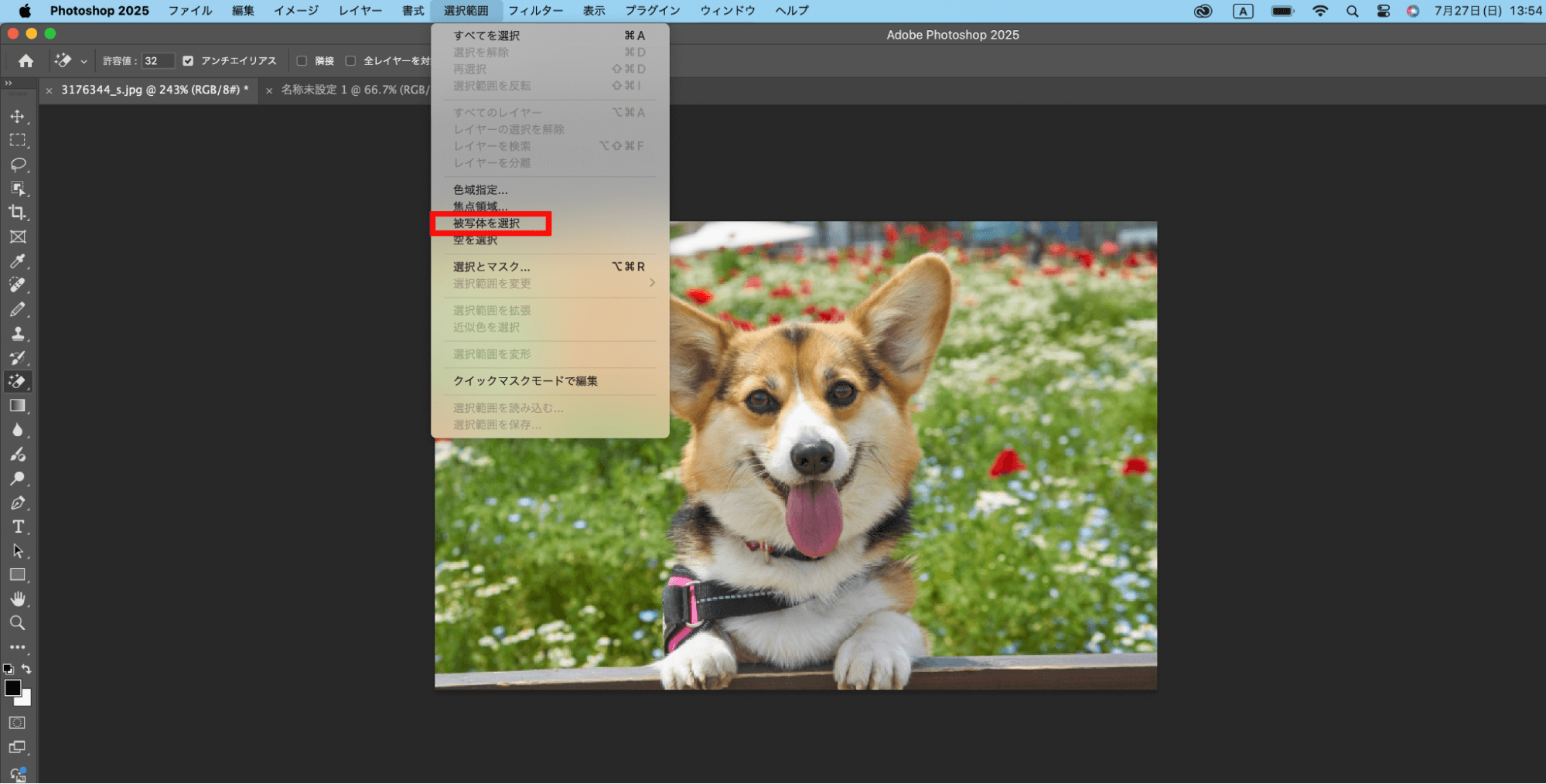The image size is (1546, 784).
Task: Select the Spot Healing Brush tool
Action: point(17,285)
